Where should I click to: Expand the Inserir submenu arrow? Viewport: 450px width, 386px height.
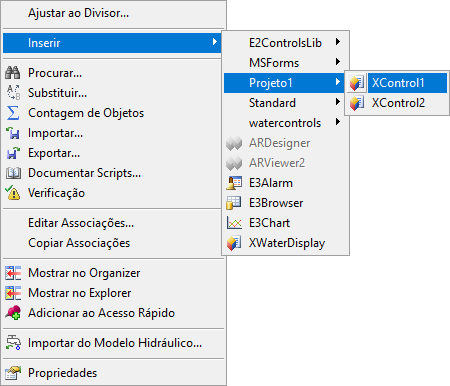click(215, 42)
